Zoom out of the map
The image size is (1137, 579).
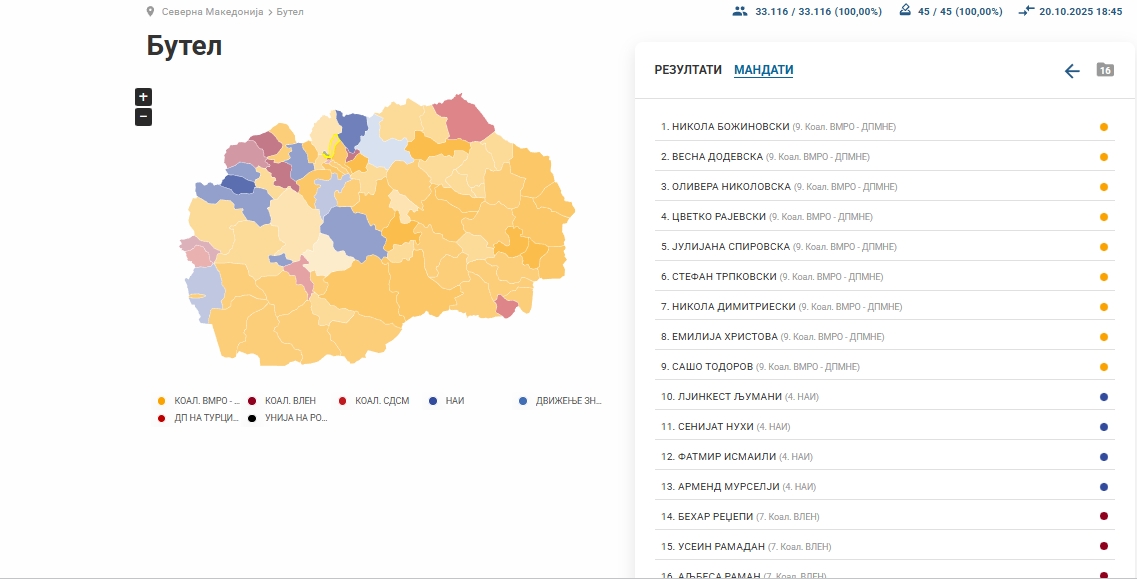click(x=143, y=117)
